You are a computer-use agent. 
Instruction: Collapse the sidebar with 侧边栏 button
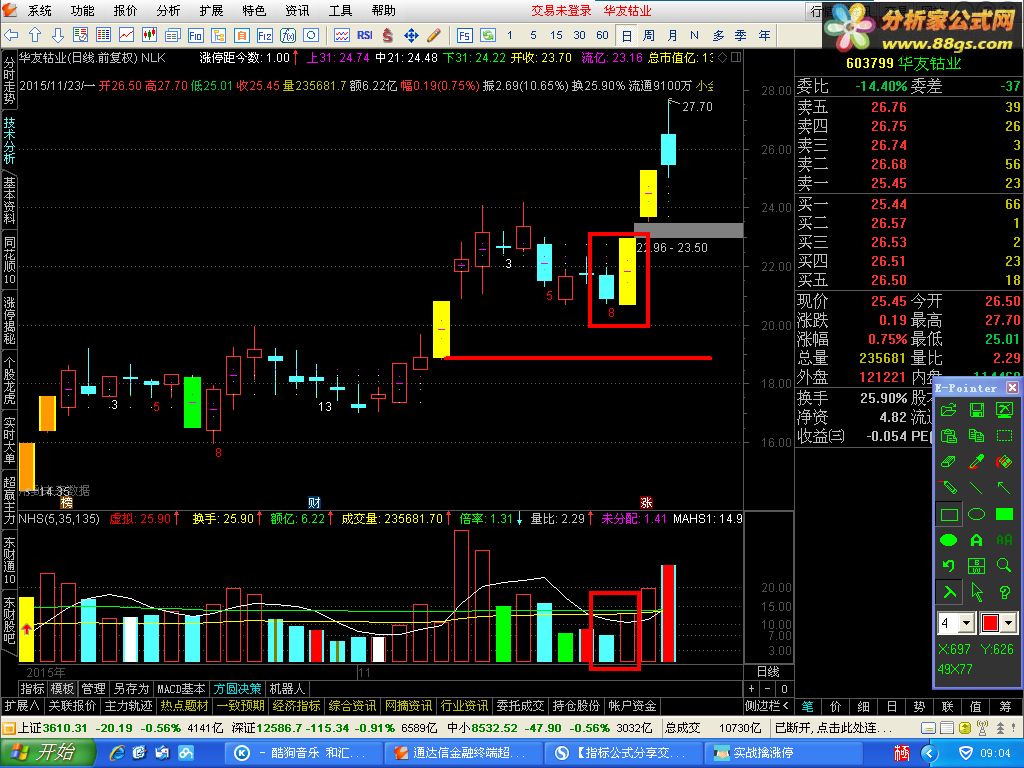click(x=767, y=706)
